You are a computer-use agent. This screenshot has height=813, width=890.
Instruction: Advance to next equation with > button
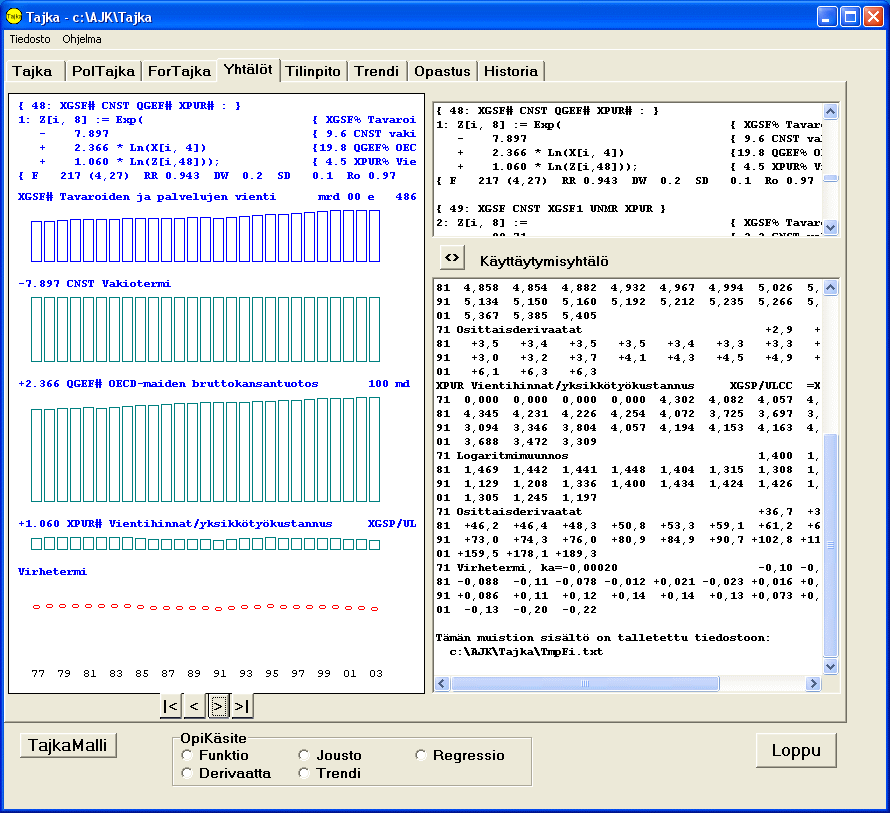[x=219, y=707]
